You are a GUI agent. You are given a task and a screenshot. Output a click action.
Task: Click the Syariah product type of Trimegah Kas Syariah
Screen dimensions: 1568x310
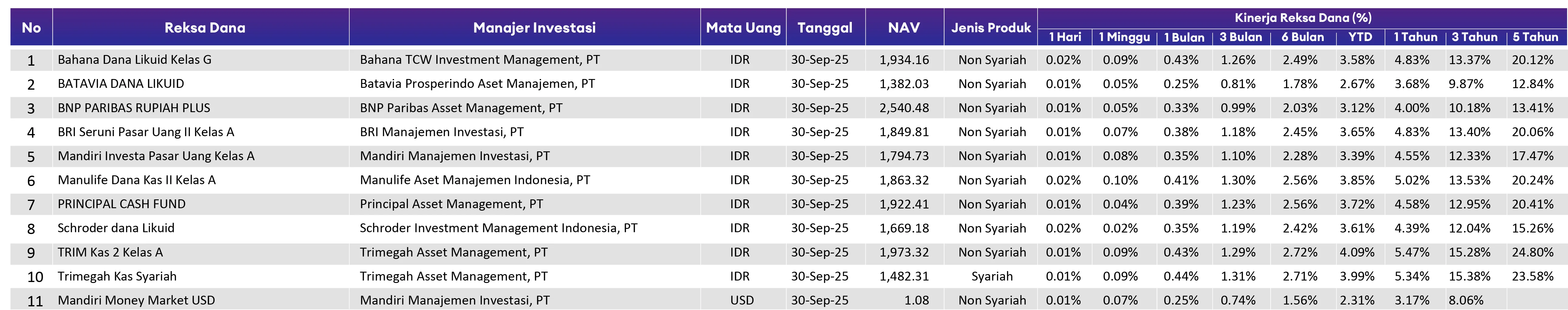click(991, 276)
